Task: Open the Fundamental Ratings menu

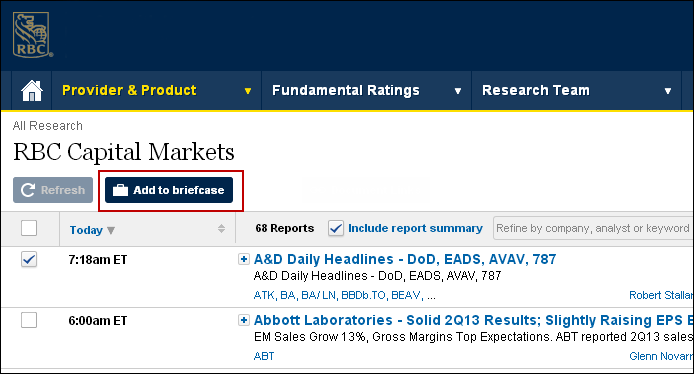Action: [x=346, y=90]
